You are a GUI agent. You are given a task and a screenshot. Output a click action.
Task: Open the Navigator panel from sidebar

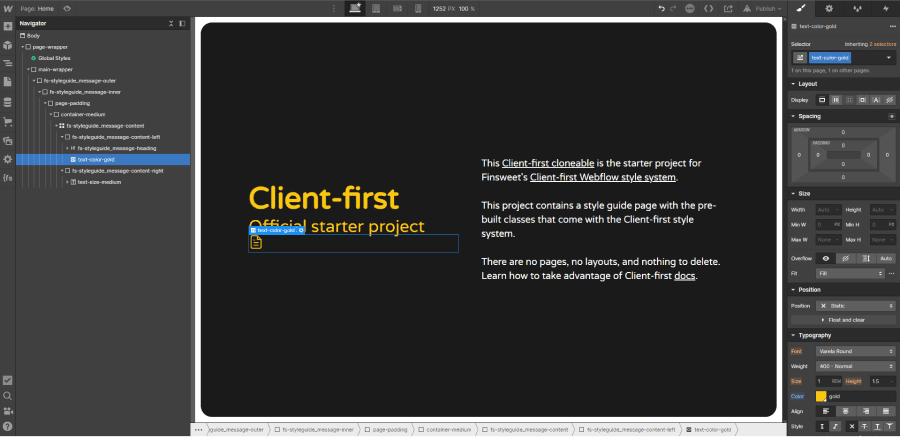pos(7,64)
